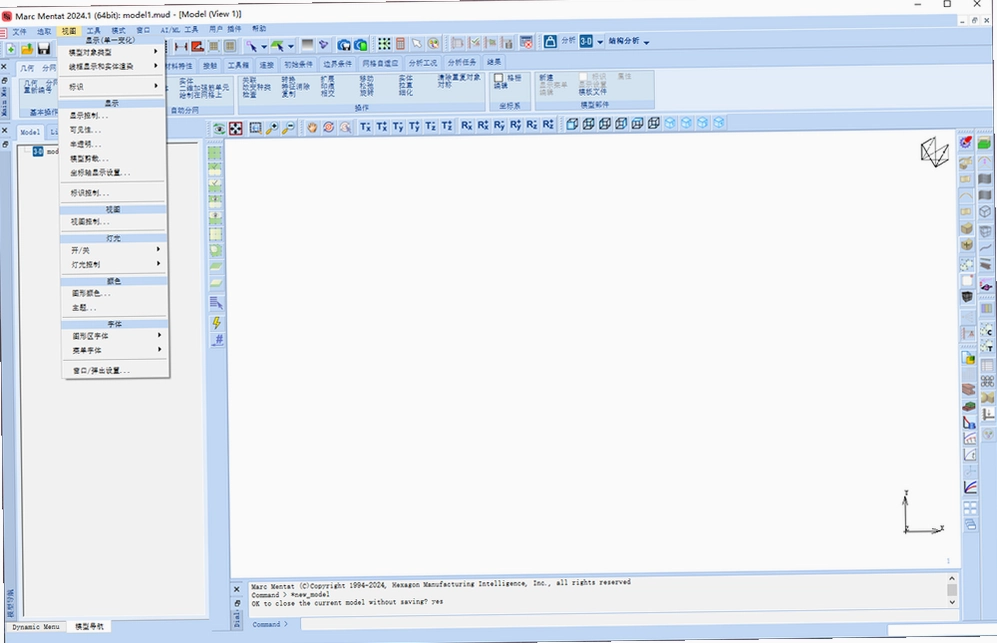Image resolution: width=997 pixels, height=643 pixels.
Task: Open the dropdown arrow next to 3-D
Action: point(600,41)
